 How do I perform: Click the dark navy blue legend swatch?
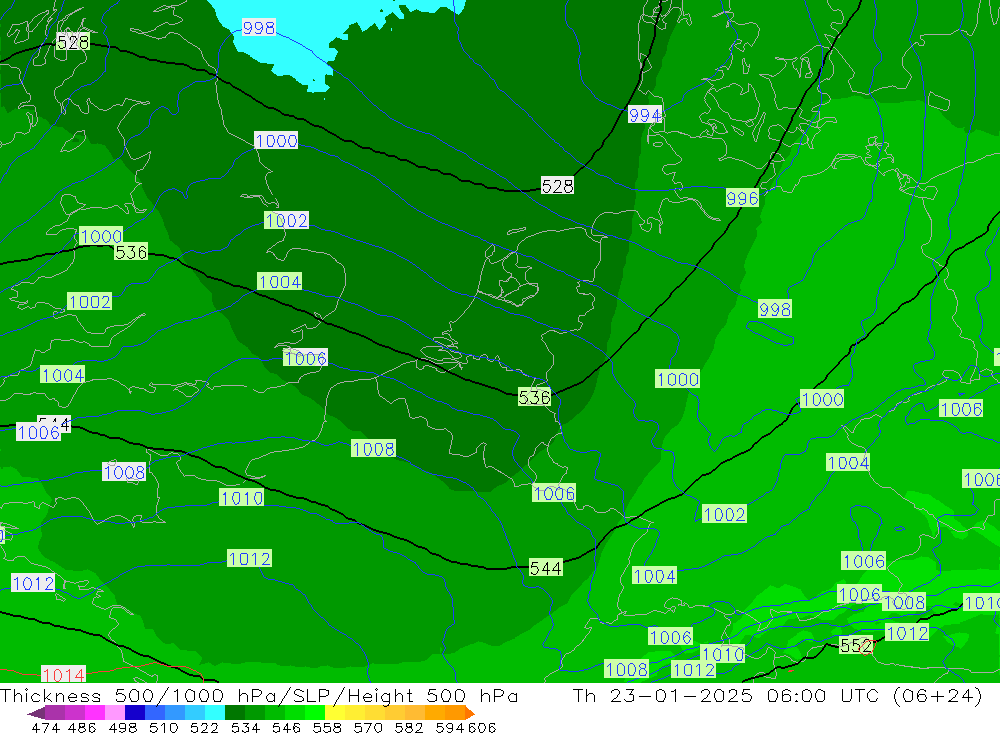coord(135,712)
